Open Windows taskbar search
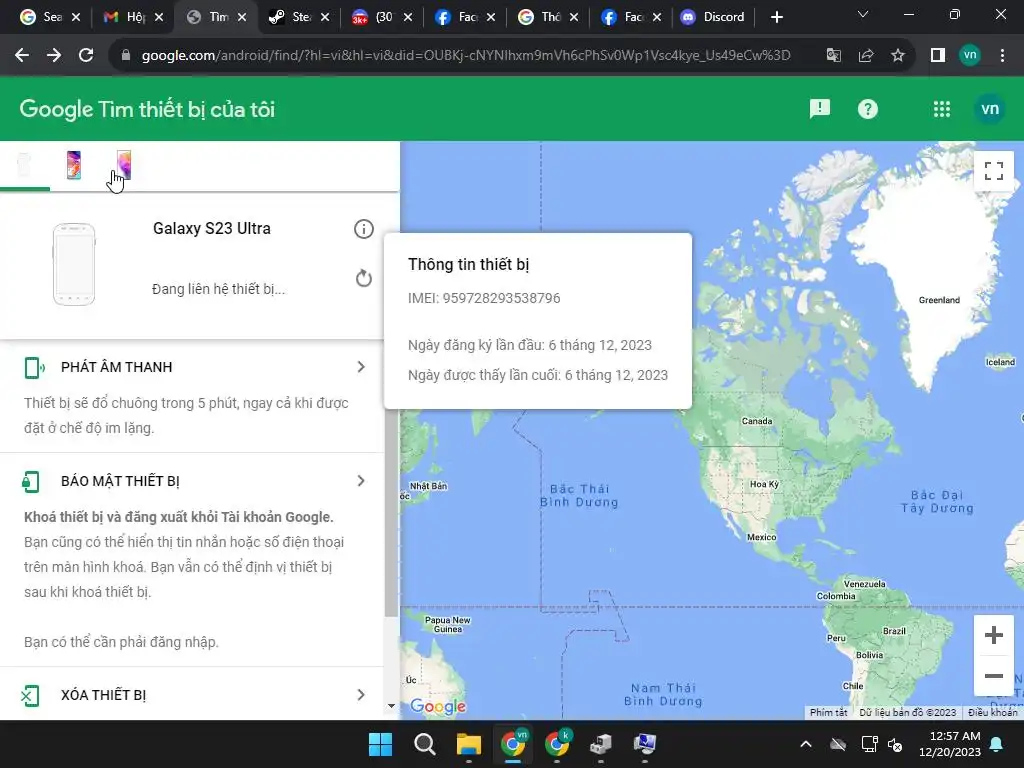 click(424, 744)
